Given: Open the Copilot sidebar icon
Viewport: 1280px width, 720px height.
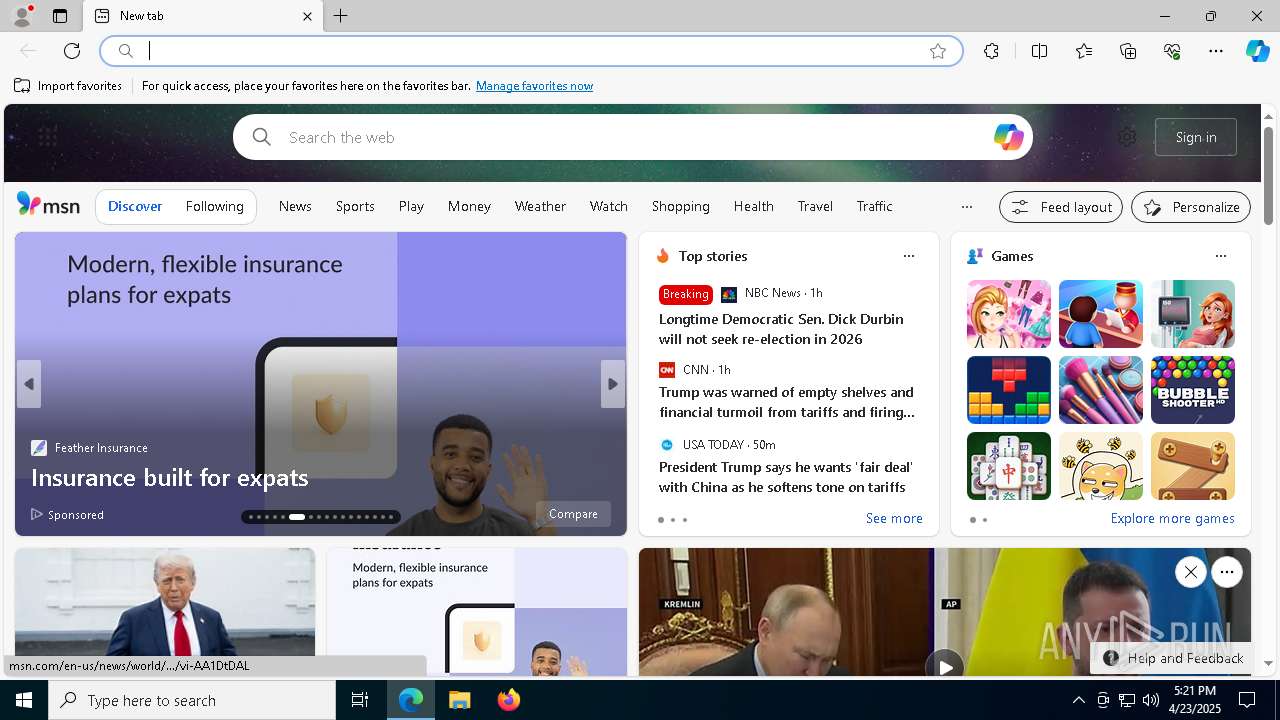Looking at the screenshot, I should coord(1257,50).
